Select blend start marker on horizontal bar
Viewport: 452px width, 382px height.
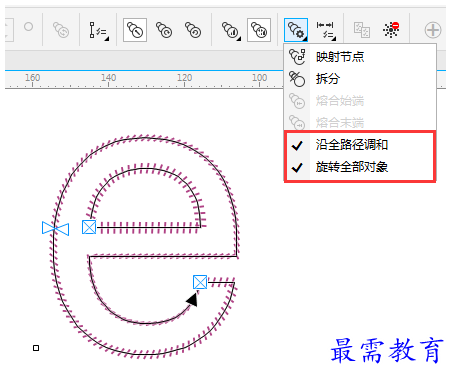pos(89,227)
